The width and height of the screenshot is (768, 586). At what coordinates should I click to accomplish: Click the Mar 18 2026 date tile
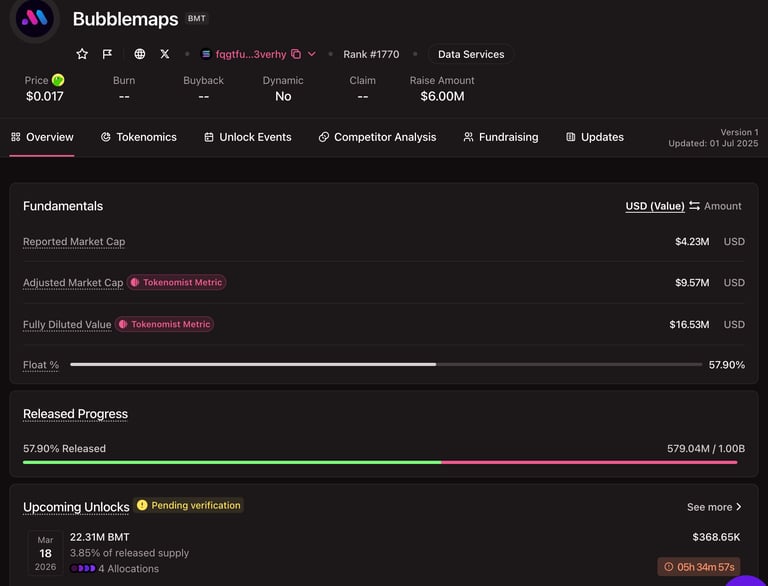(46, 553)
